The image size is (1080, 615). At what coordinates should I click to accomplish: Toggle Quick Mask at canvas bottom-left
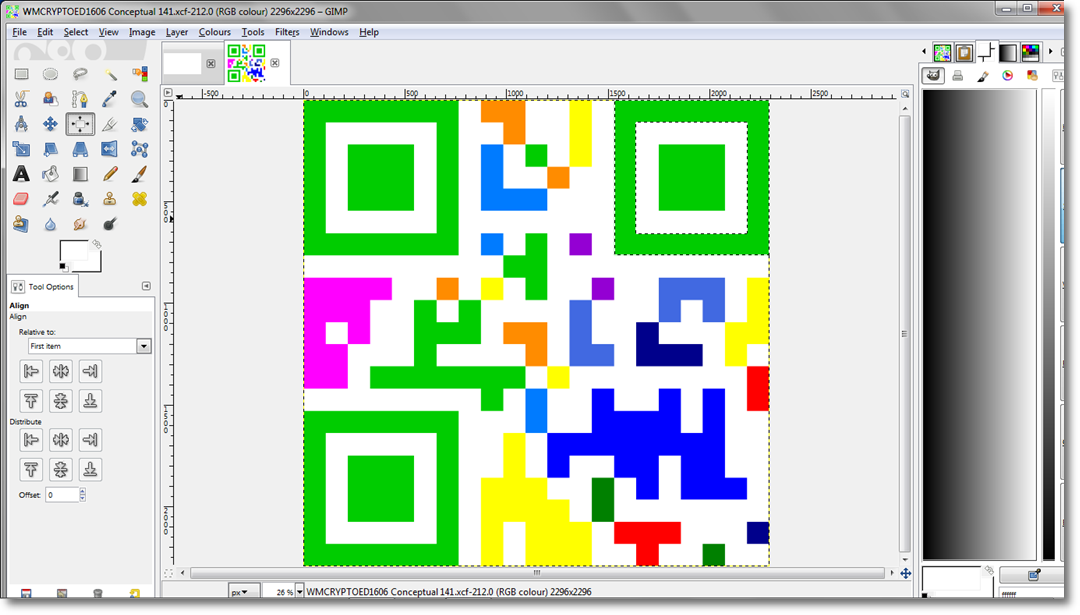point(168,573)
